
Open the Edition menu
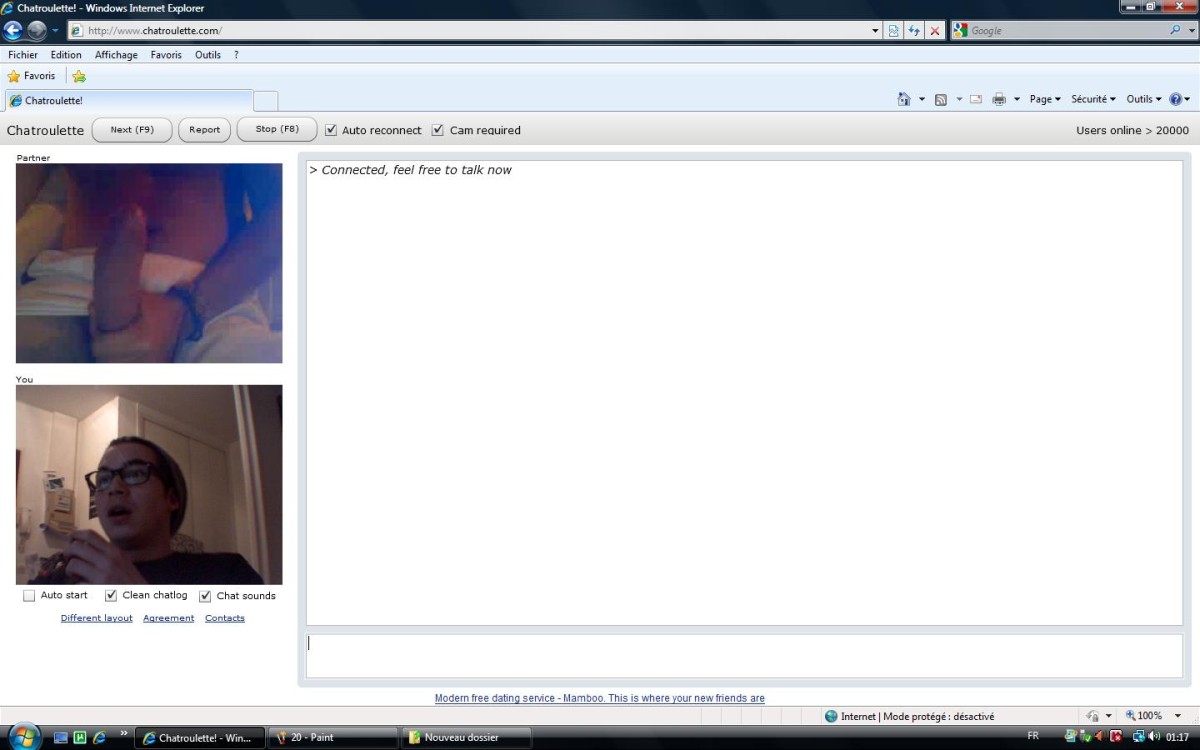(x=66, y=55)
